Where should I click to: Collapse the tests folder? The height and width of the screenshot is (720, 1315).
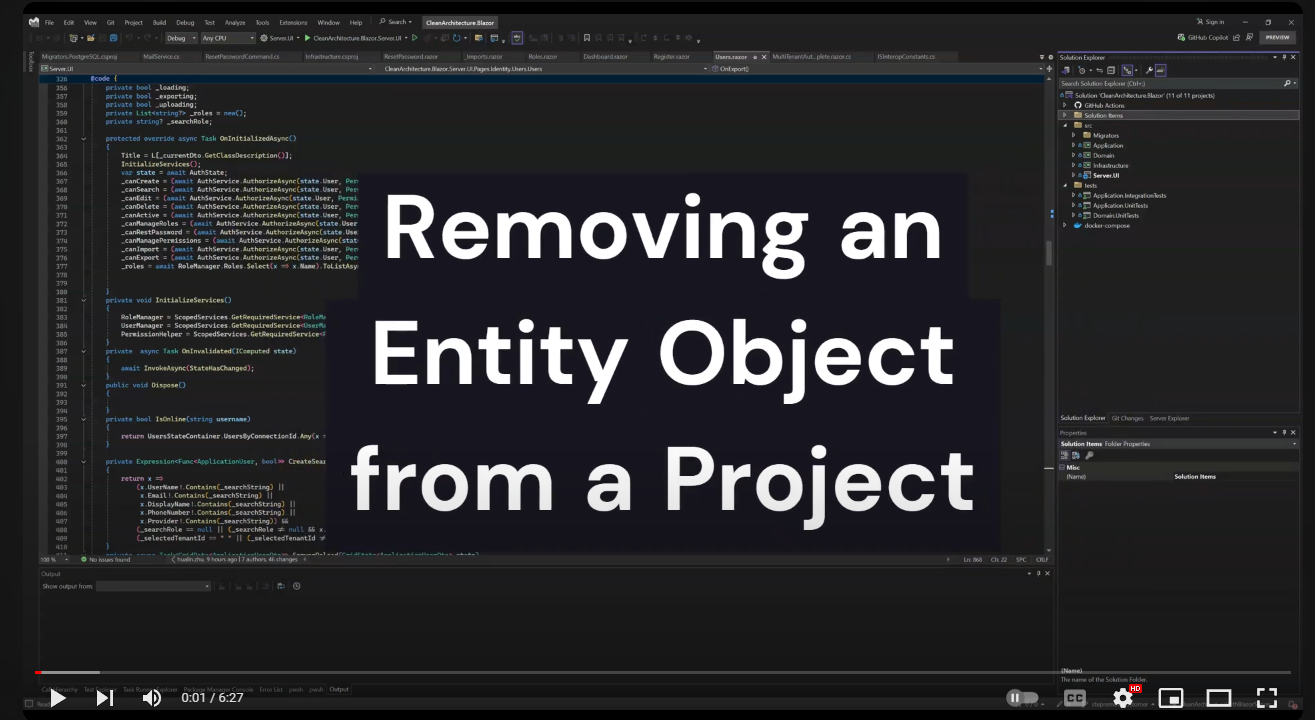1065,185
